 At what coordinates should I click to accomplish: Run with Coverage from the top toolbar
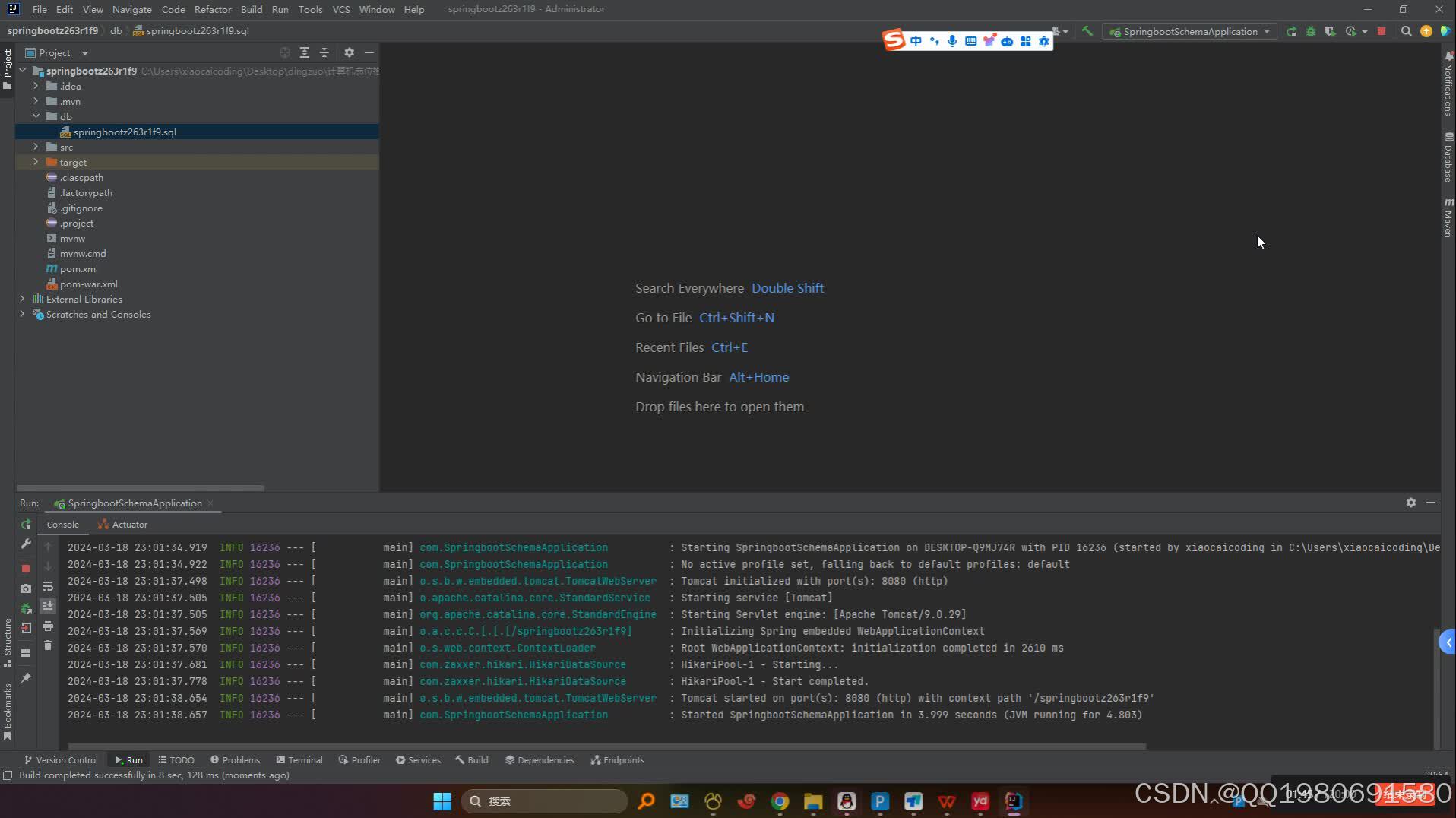pyautogui.click(x=1330, y=31)
